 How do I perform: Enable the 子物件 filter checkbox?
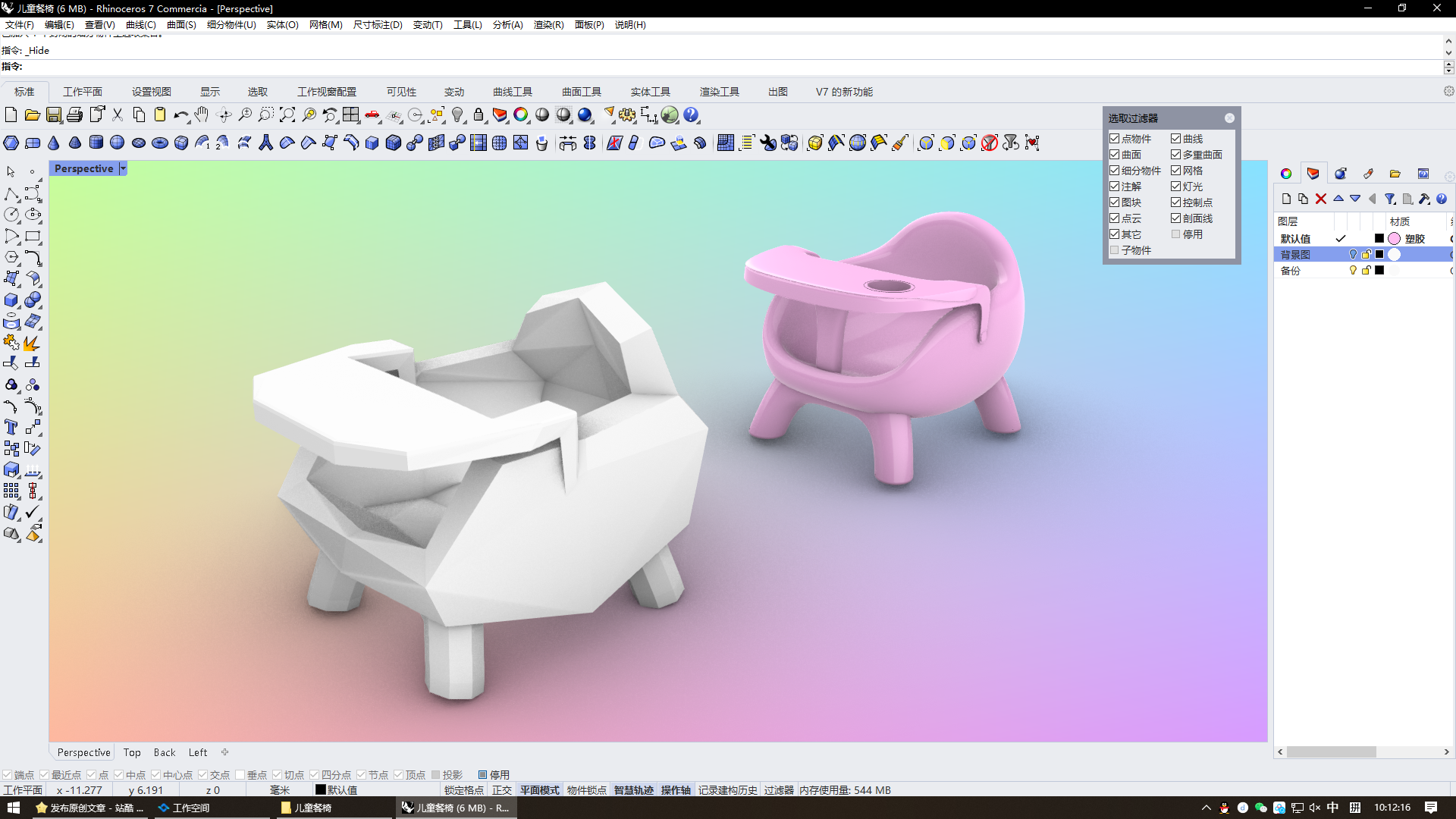[1114, 250]
